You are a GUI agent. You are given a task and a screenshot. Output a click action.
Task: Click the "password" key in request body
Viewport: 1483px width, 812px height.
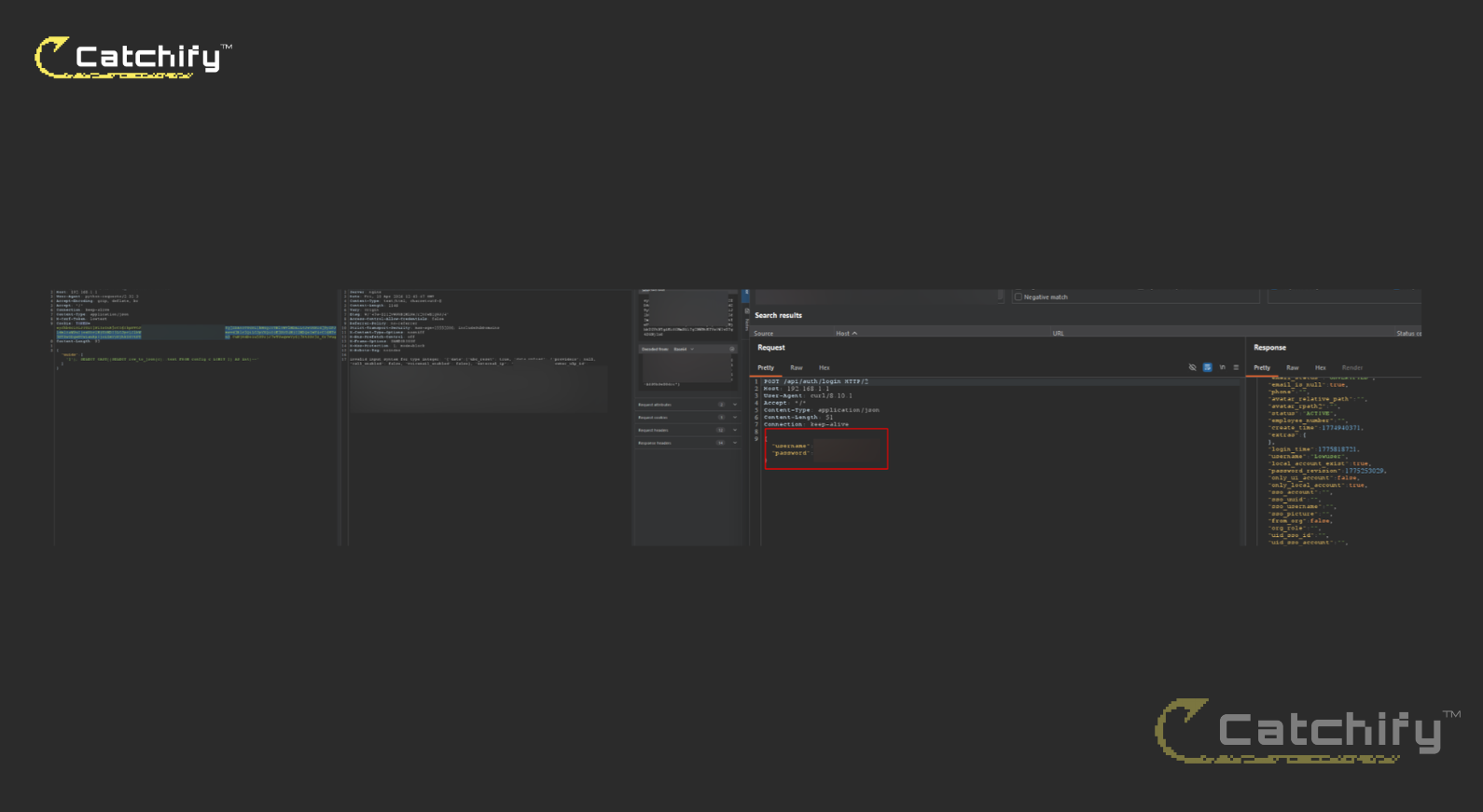click(x=790, y=453)
